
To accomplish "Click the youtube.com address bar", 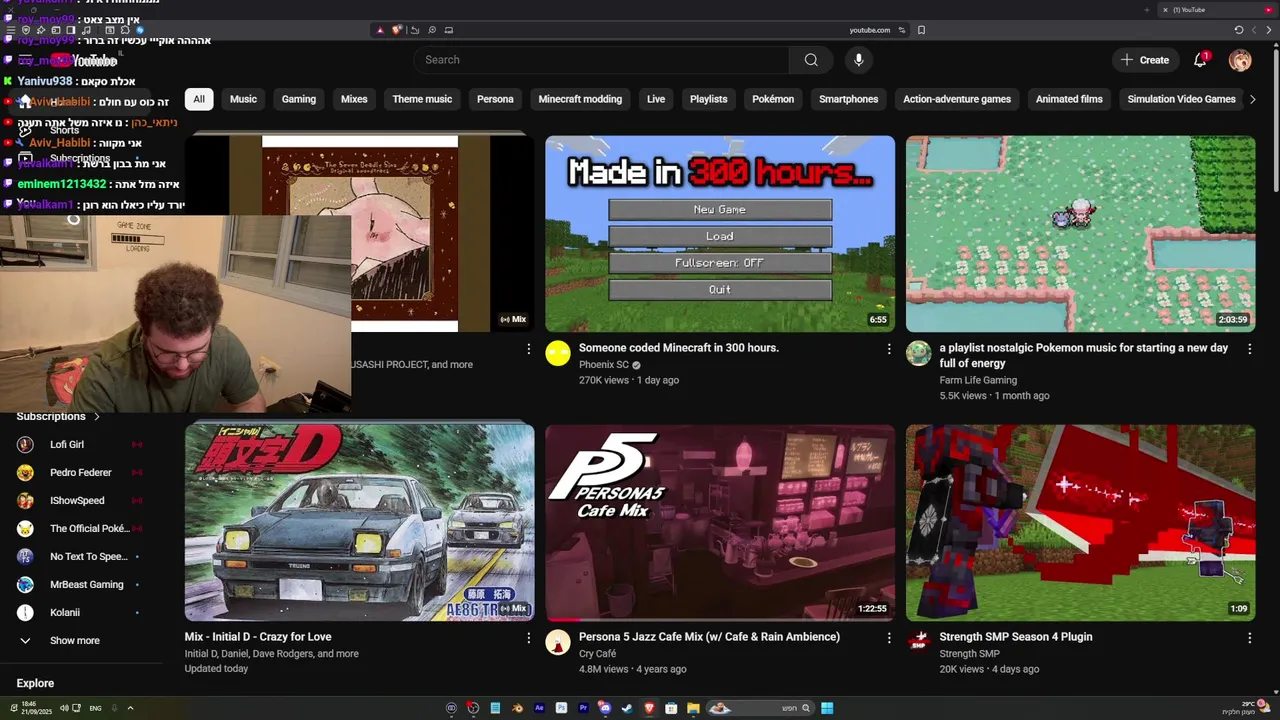I will coord(870,30).
